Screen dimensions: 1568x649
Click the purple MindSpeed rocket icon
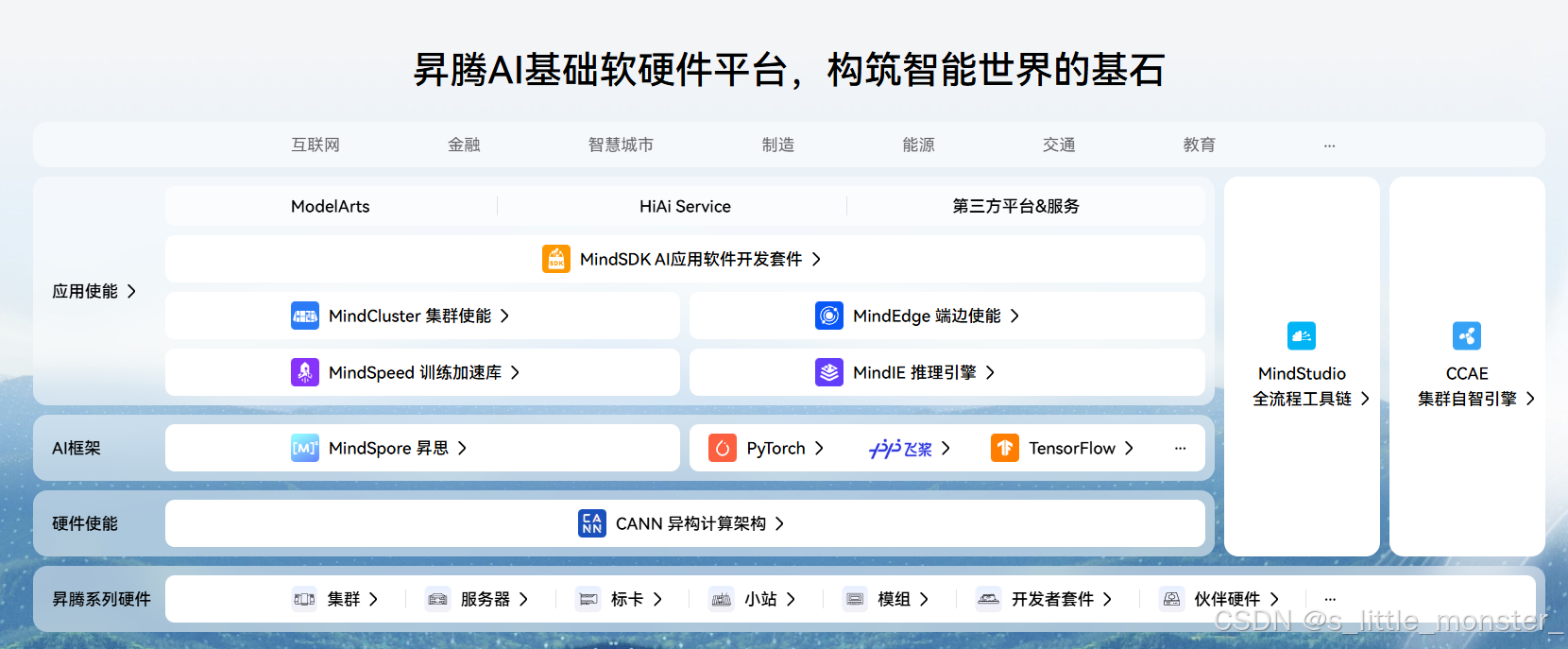(305, 372)
